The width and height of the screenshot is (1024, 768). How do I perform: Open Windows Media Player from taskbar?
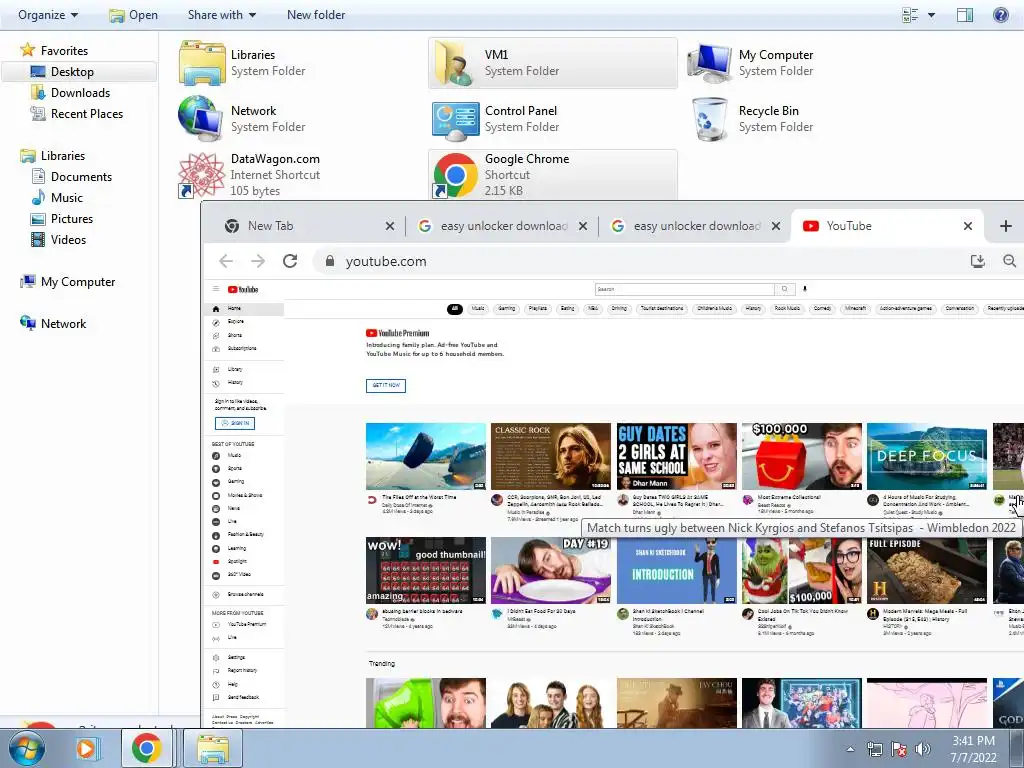[x=86, y=748]
